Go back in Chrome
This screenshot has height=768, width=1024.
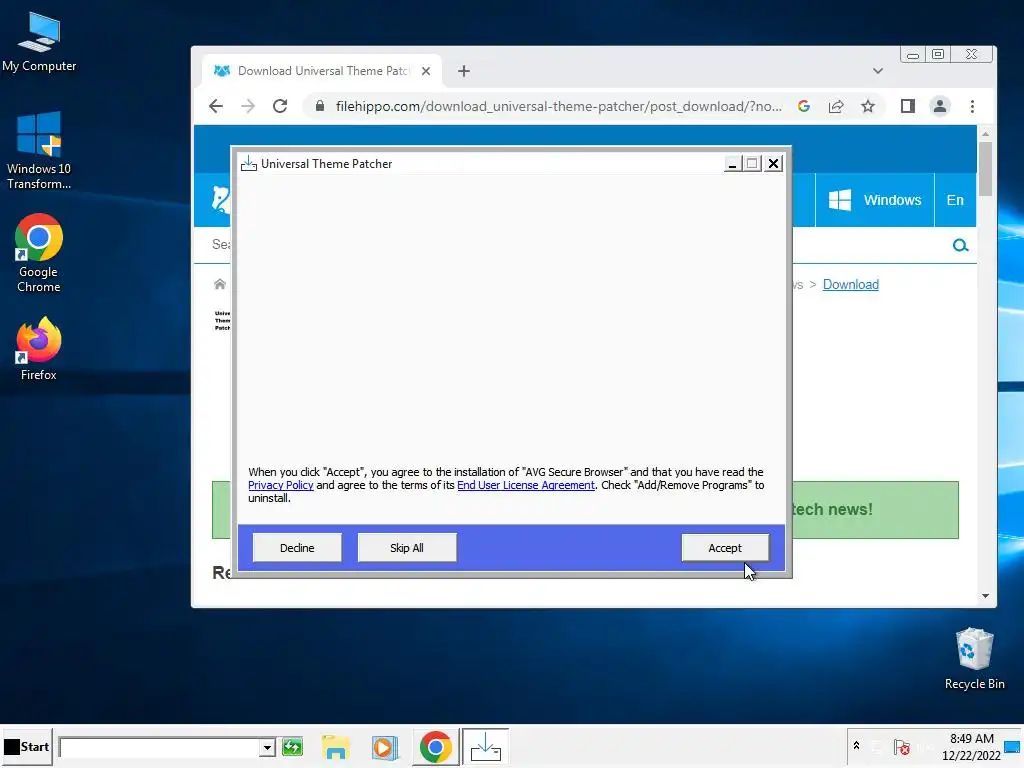(216, 106)
